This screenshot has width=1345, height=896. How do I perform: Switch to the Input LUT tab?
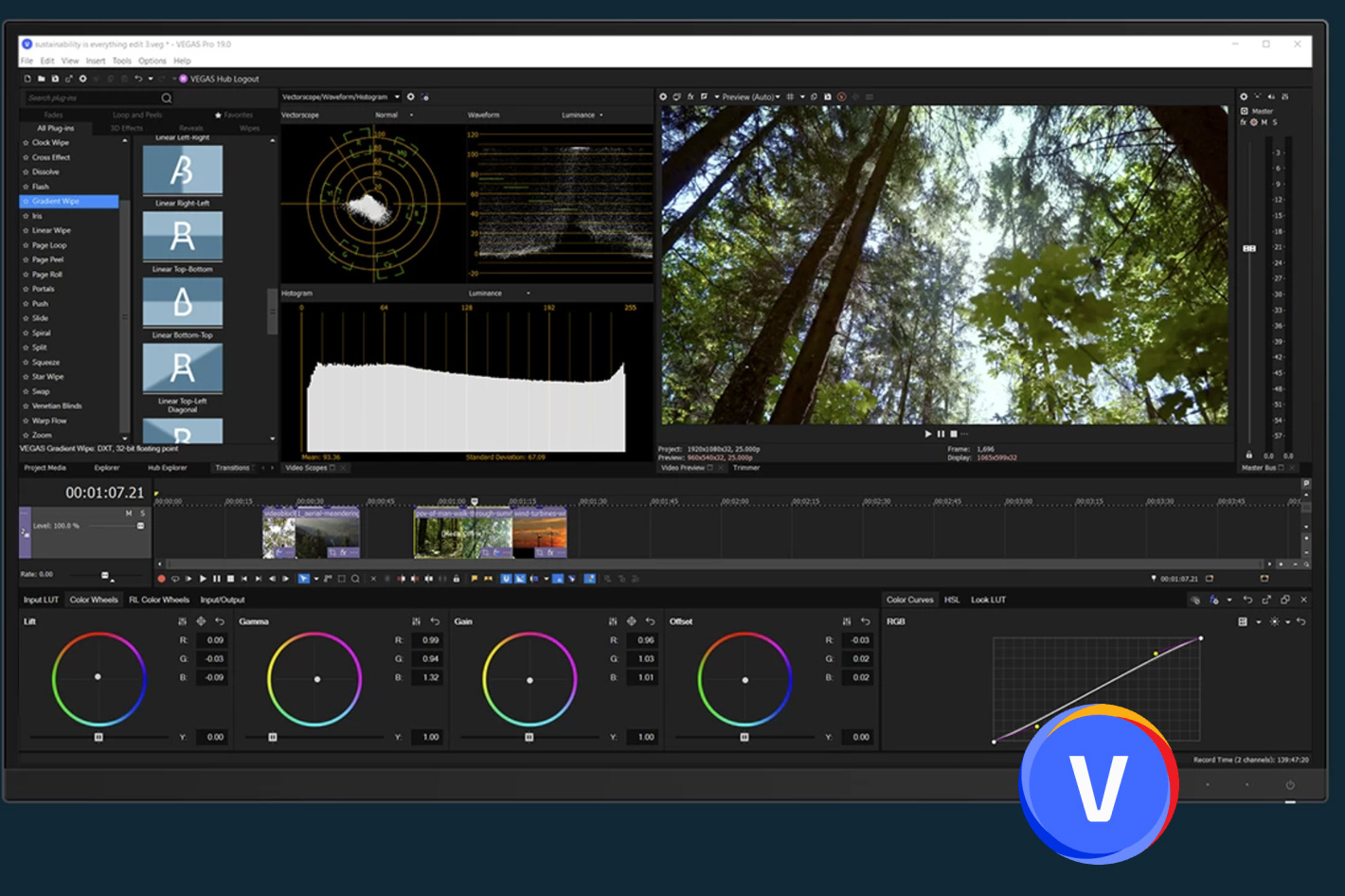point(41,600)
